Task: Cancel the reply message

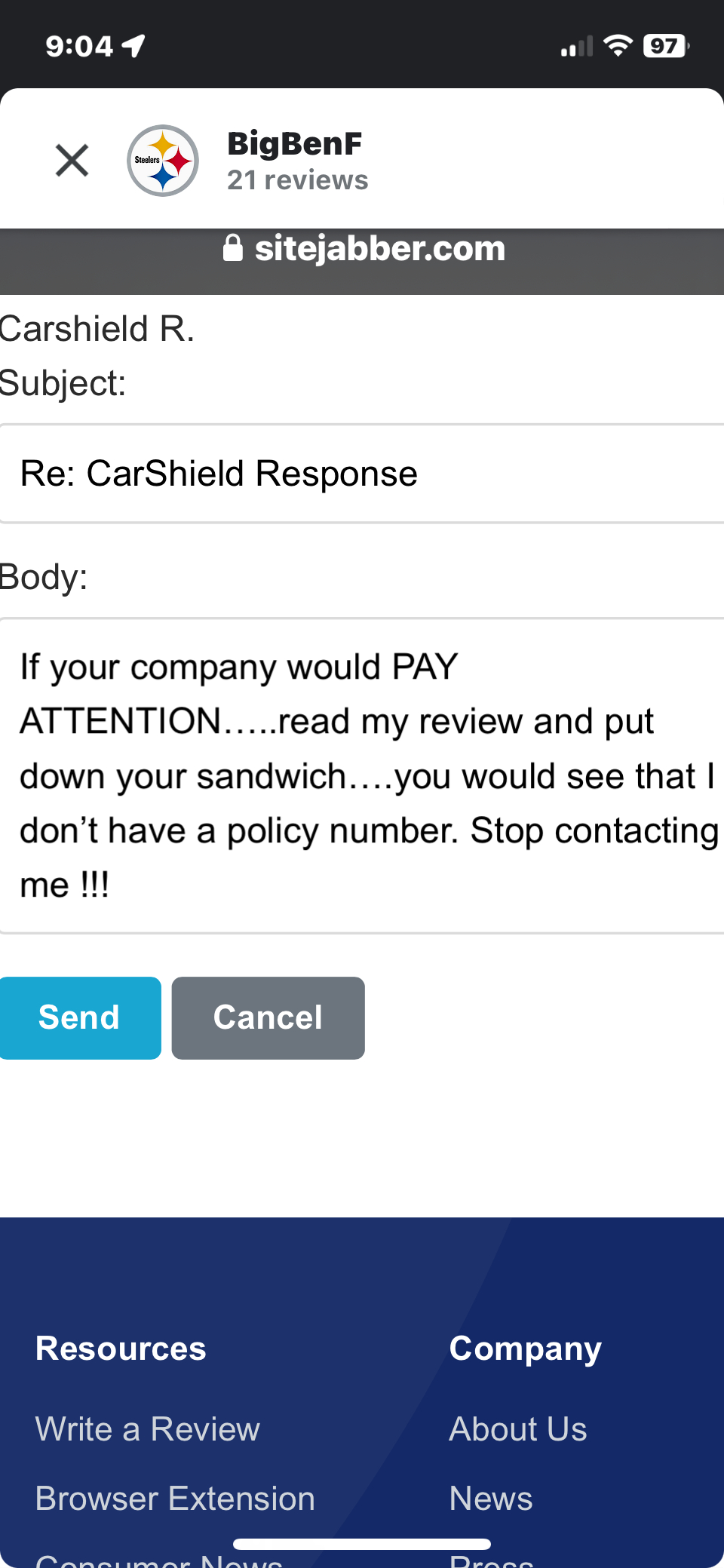Action: (x=268, y=1017)
